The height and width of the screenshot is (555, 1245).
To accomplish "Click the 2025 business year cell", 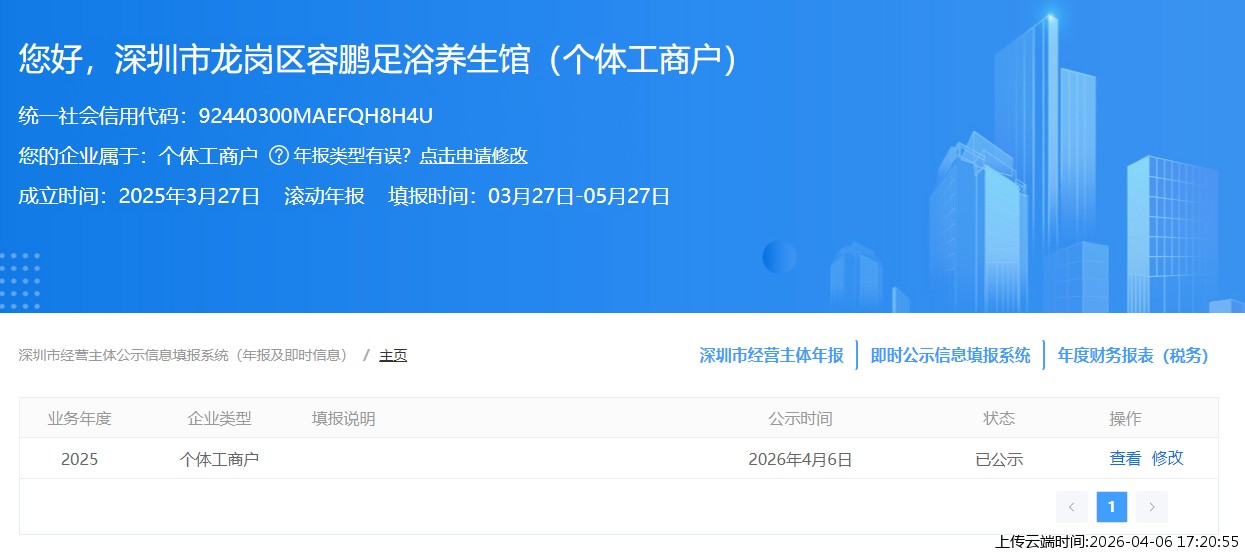I will (79, 459).
